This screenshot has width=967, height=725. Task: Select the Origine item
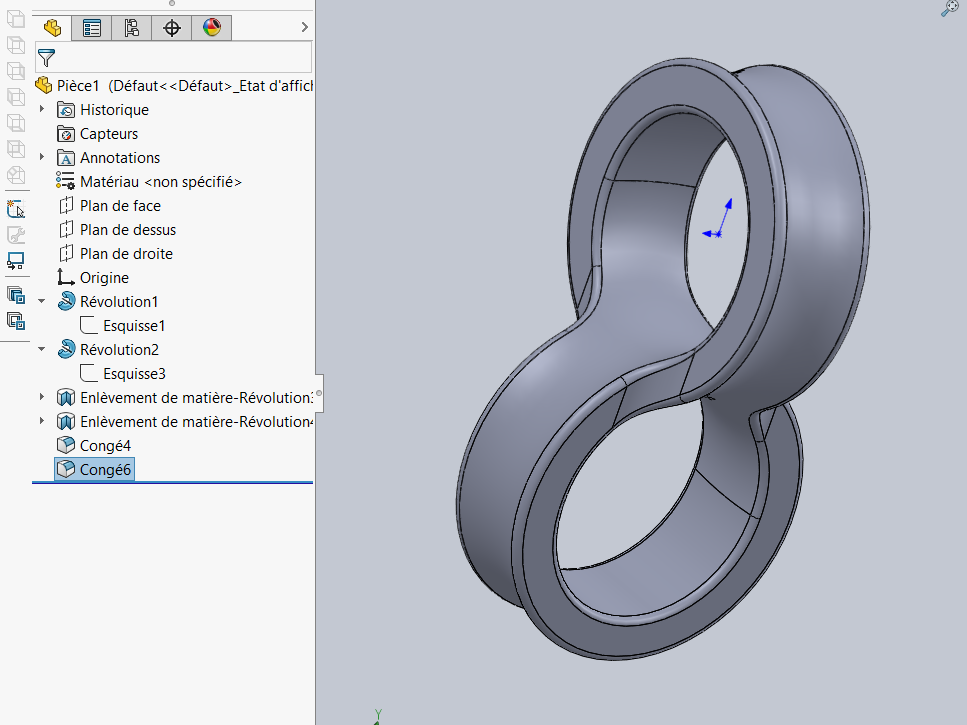pyautogui.click(x=104, y=277)
